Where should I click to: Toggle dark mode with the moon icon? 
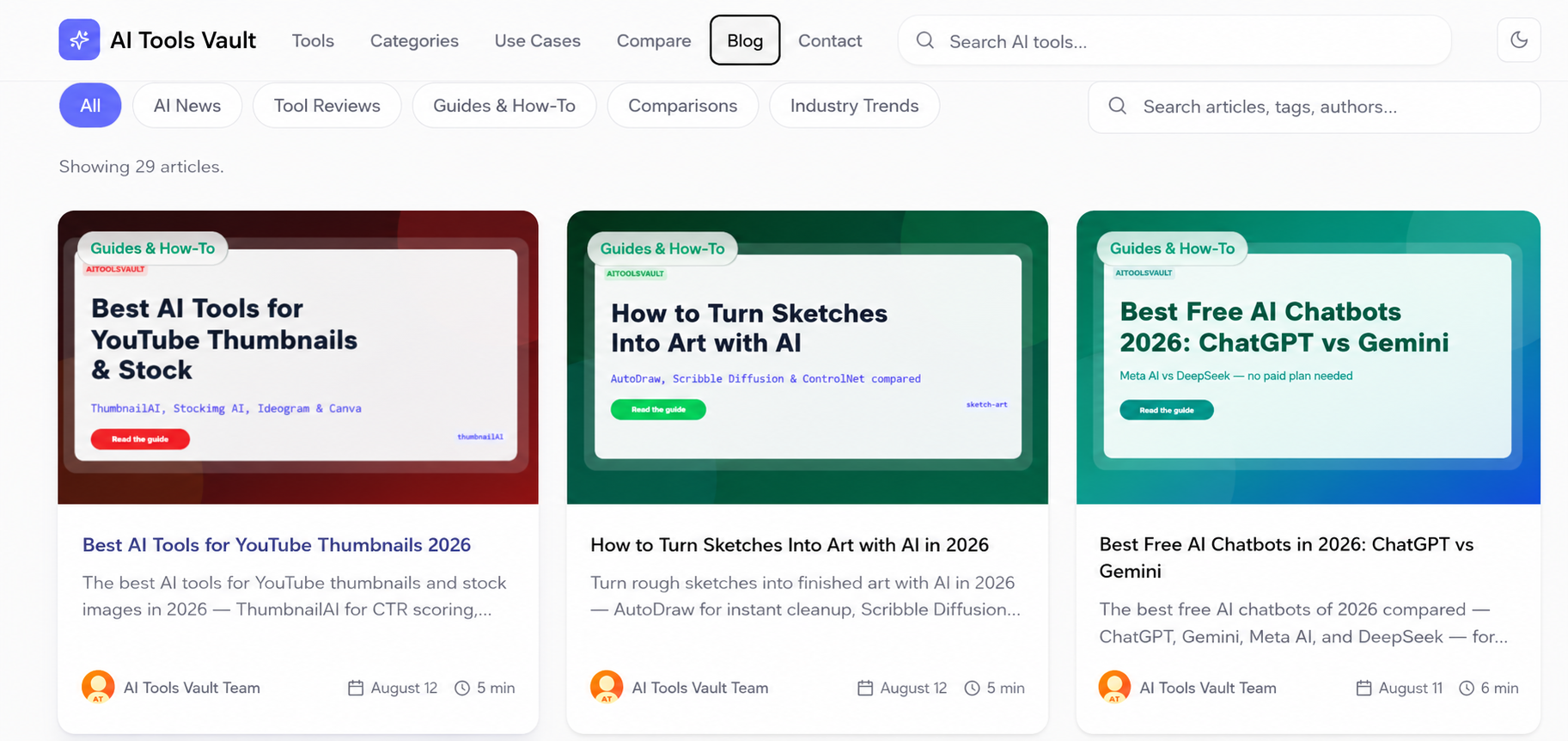pyautogui.click(x=1518, y=40)
